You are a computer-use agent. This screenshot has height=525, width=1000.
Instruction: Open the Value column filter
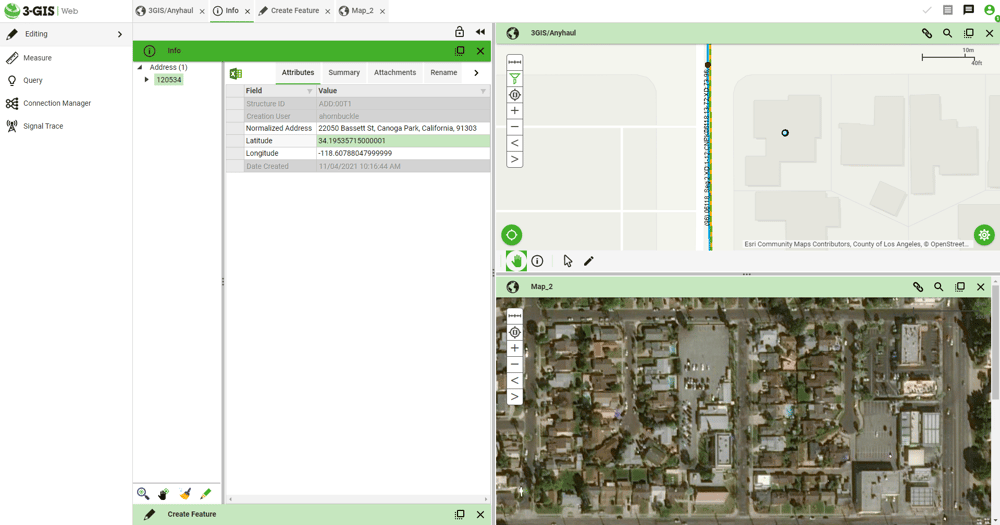tap(483, 91)
